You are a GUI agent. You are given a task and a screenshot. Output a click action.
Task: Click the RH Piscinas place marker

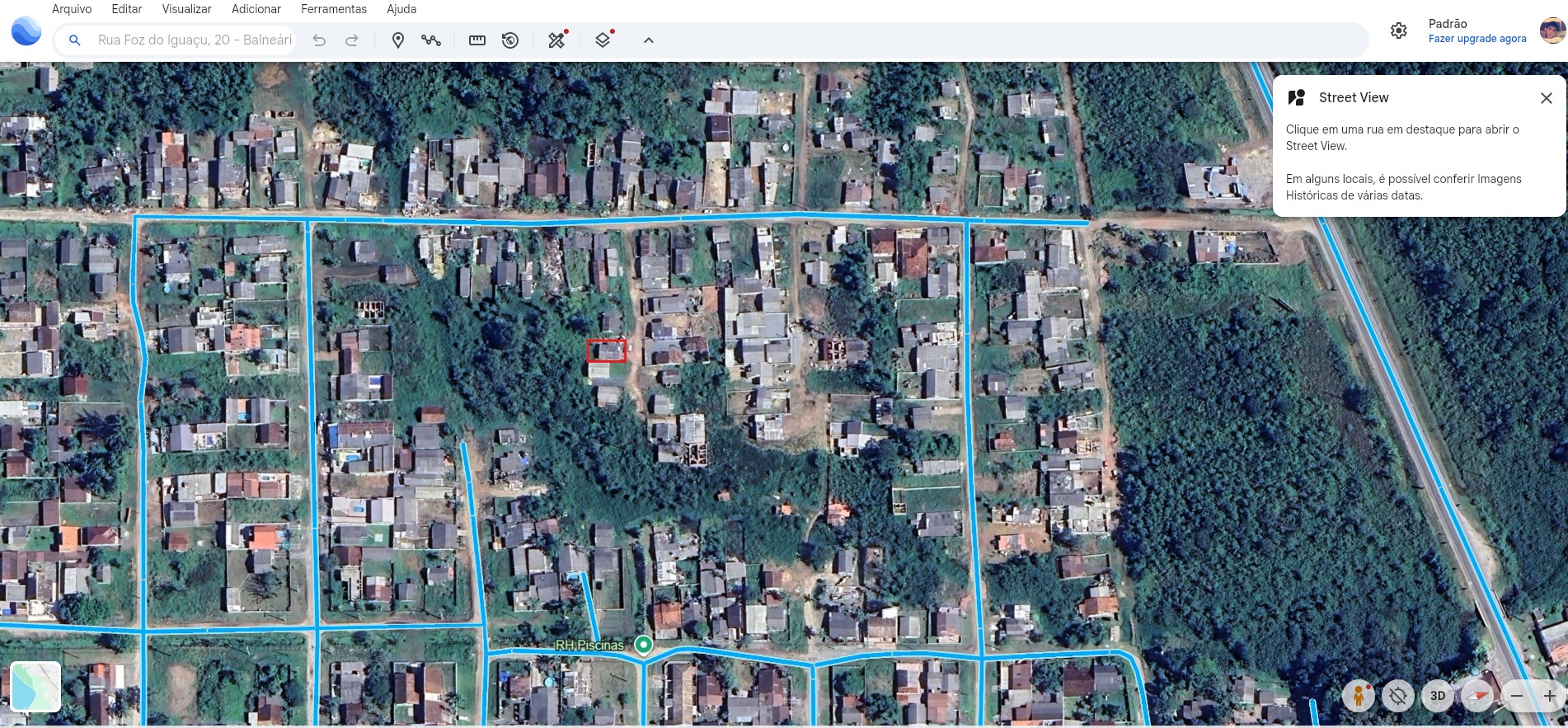pyautogui.click(x=644, y=645)
